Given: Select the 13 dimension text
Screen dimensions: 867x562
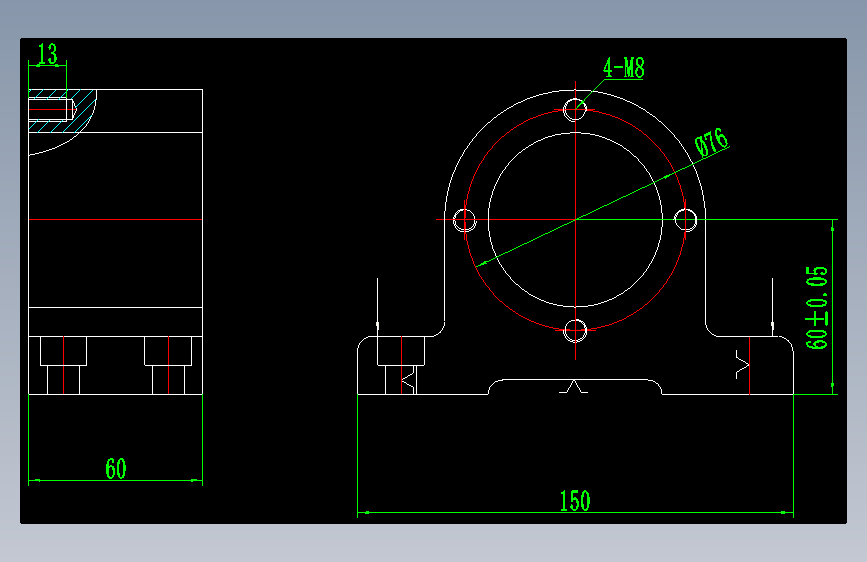Looking at the screenshot, I should pyautogui.click(x=48, y=54).
